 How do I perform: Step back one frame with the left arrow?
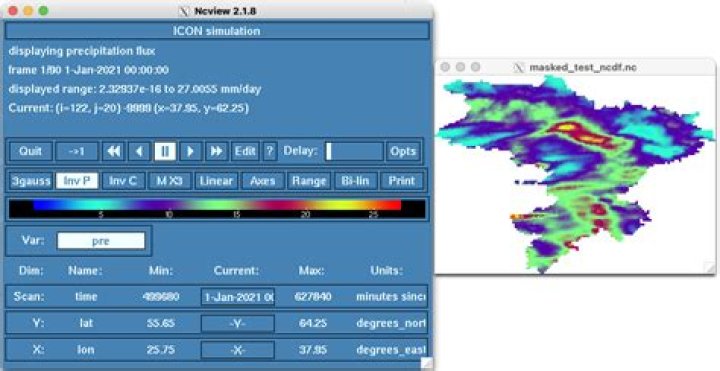139,152
